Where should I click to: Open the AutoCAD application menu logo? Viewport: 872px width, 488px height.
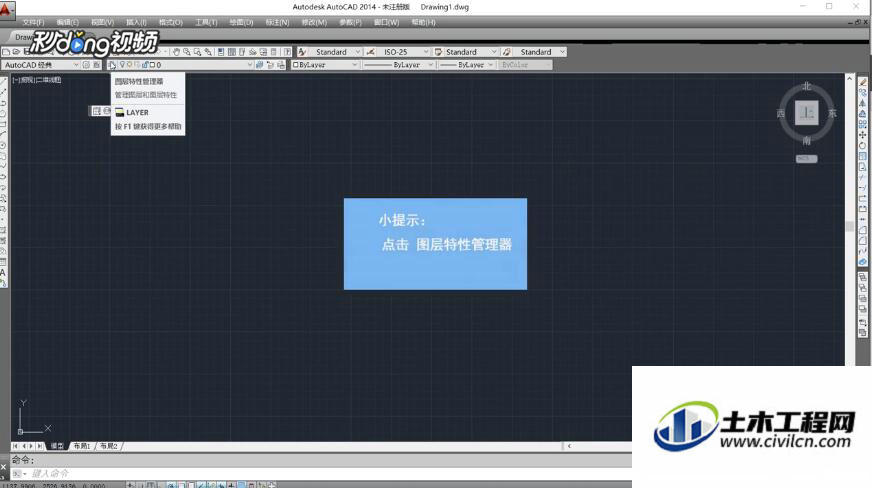tap(6, 9)
